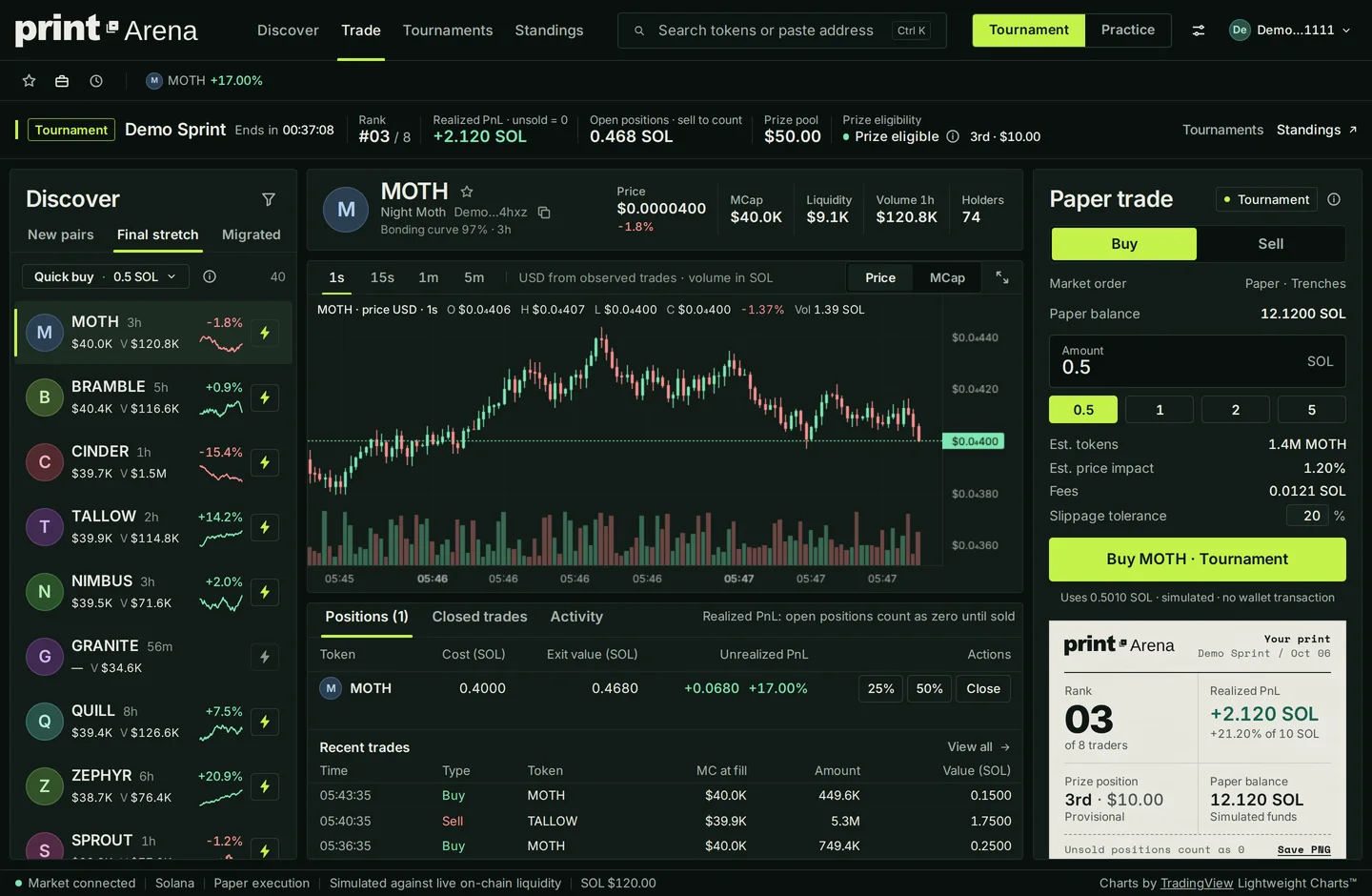Screen dimensions: 1372x896
Task: Quick buy TALLOW with the lightning icon
Action: click(265, 527)
